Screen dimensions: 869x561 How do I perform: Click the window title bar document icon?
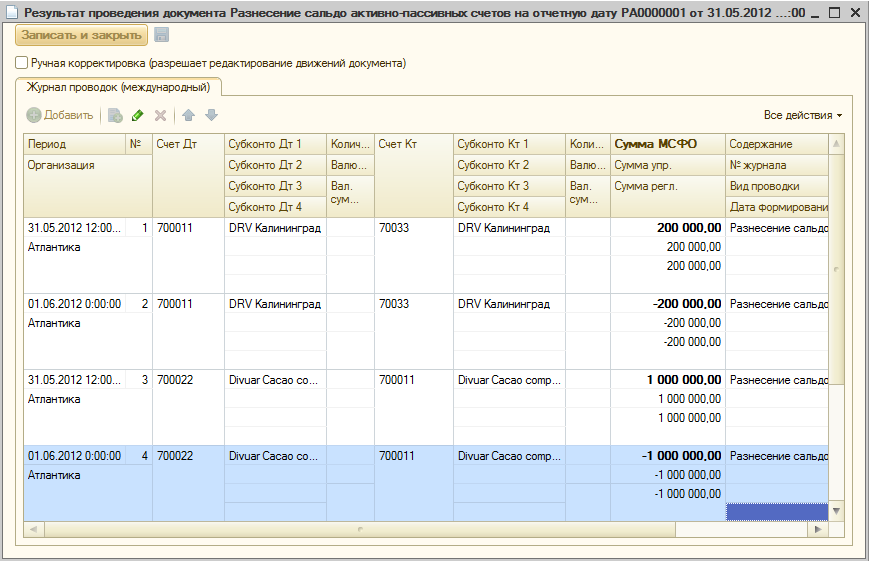click(x=12, y=13)
